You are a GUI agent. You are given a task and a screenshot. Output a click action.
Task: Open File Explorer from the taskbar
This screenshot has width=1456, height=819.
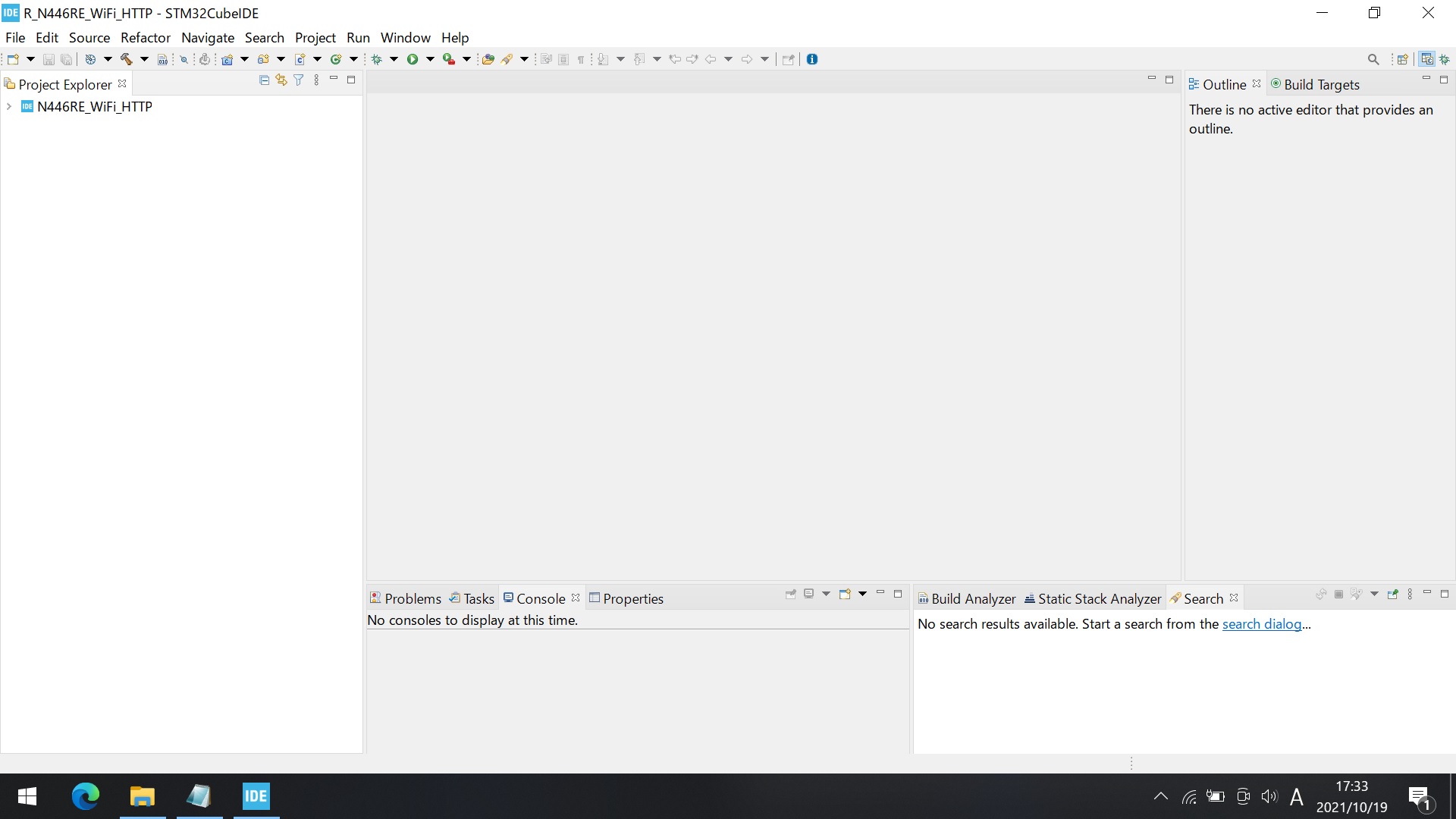[x=142, y=796]
